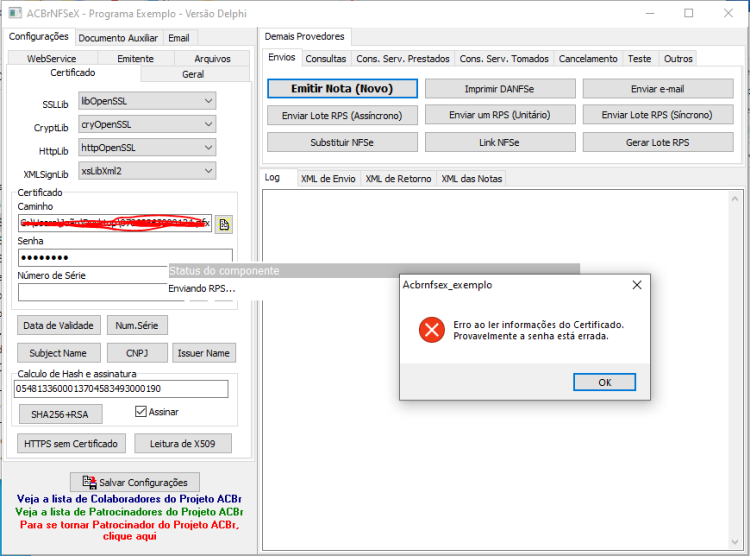Click the CNPJ button
This screenshot has width=750, height=556.
click(x=137, y=353)
